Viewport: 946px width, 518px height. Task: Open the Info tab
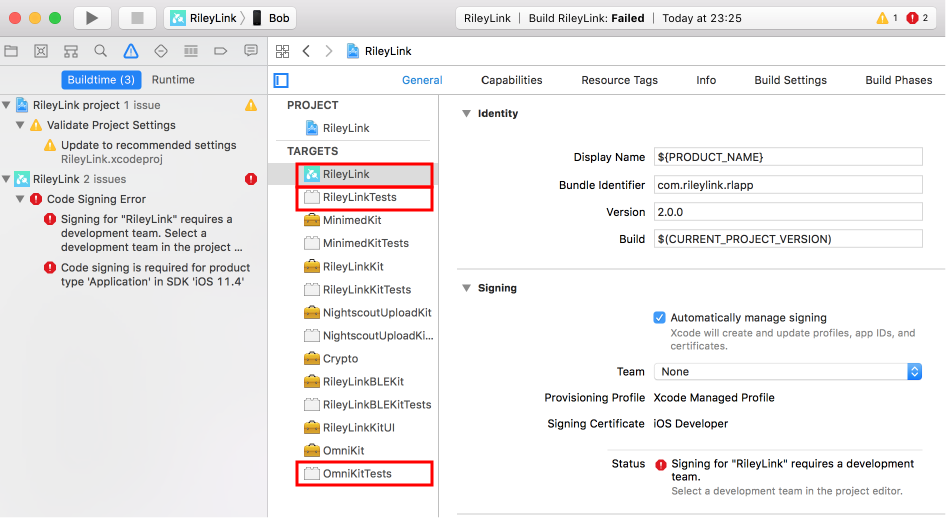pyautogui.click(x=706, y=80)
